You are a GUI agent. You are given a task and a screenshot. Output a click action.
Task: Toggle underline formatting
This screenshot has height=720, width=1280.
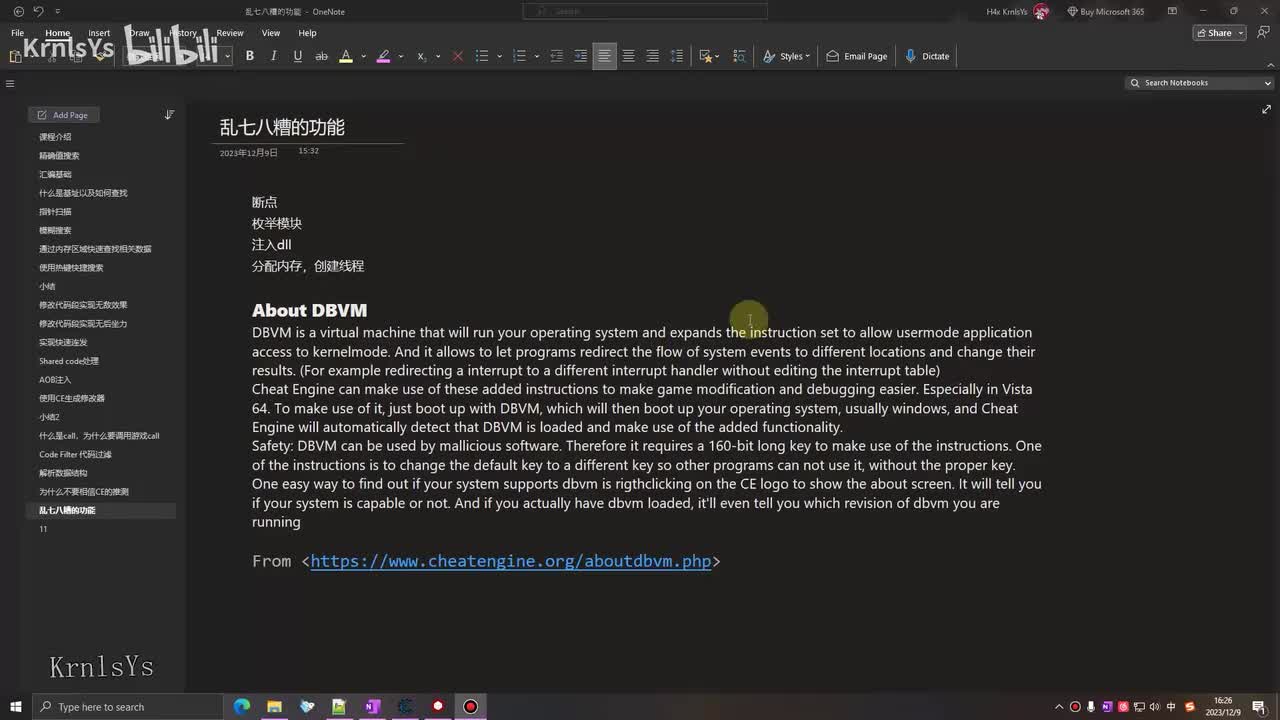pos(298,56)
